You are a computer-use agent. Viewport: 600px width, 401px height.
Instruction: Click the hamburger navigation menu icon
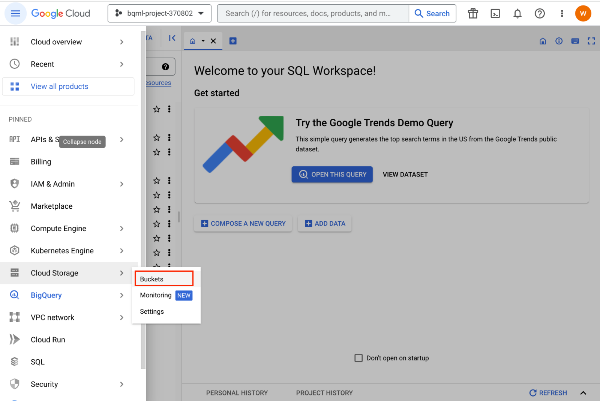15,14
